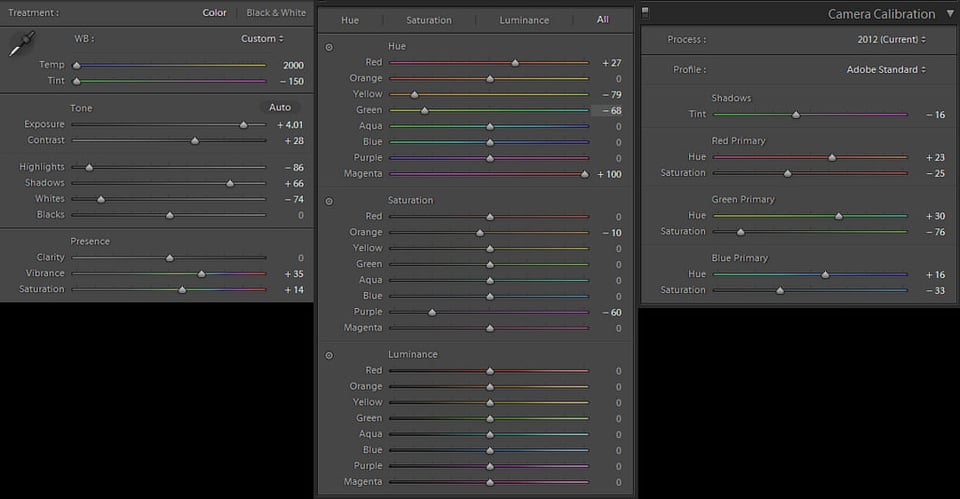The image size is (960, 499).
Task: Switch to the All tab
Action: 602,20
